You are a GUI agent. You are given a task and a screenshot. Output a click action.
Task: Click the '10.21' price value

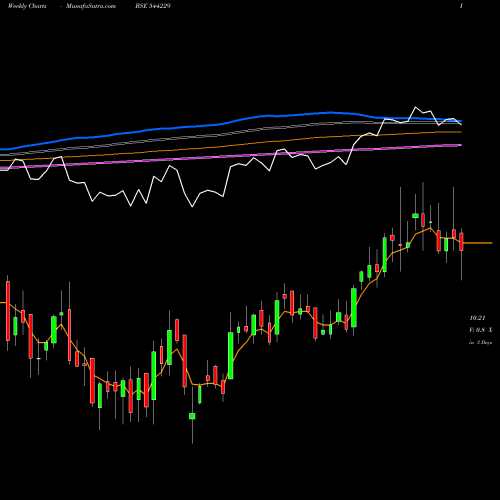click(477, 318)
